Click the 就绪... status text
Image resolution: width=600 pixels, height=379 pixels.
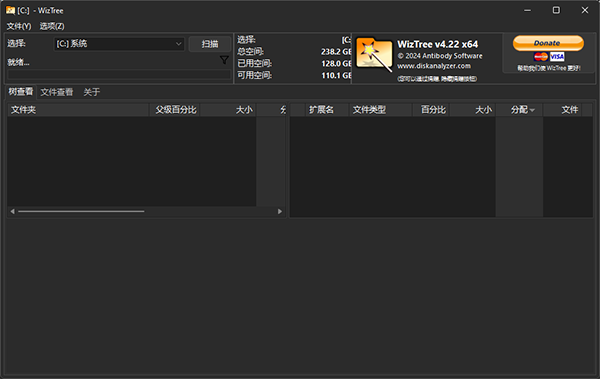18,62
